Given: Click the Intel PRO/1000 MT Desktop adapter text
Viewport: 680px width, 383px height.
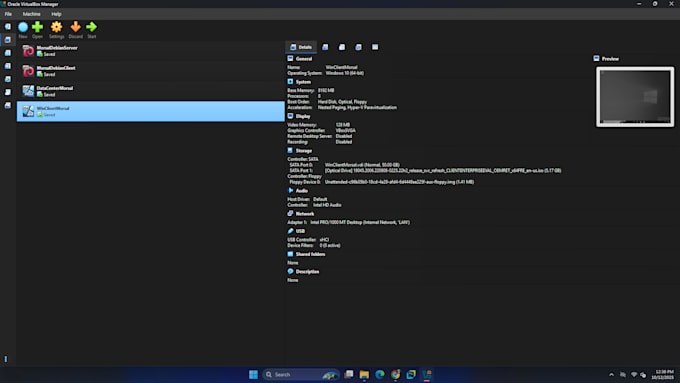Looking at the screenshot, I should [360, 223].
